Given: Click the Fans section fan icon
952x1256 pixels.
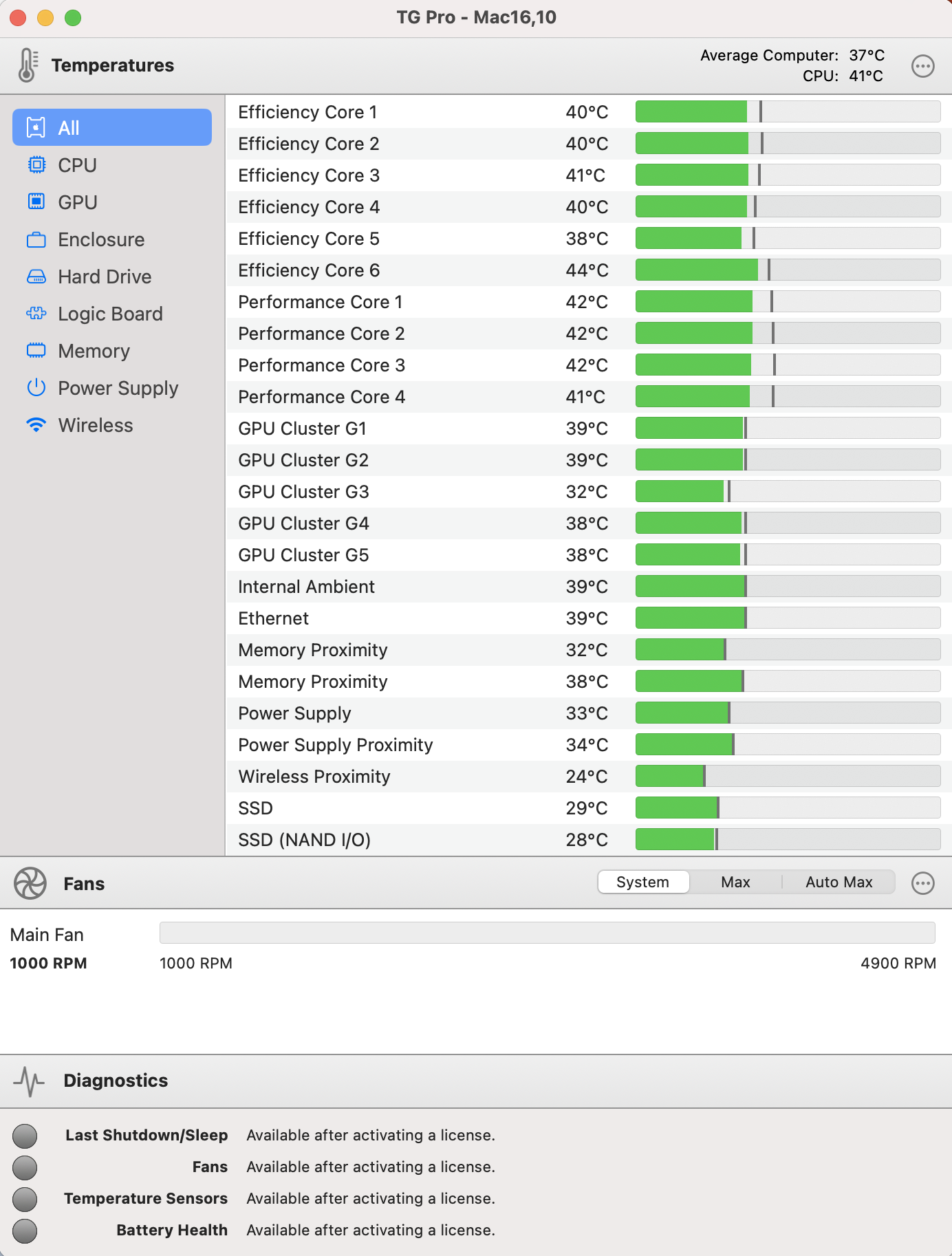Looking at the screenshot, I should [30, 883].
